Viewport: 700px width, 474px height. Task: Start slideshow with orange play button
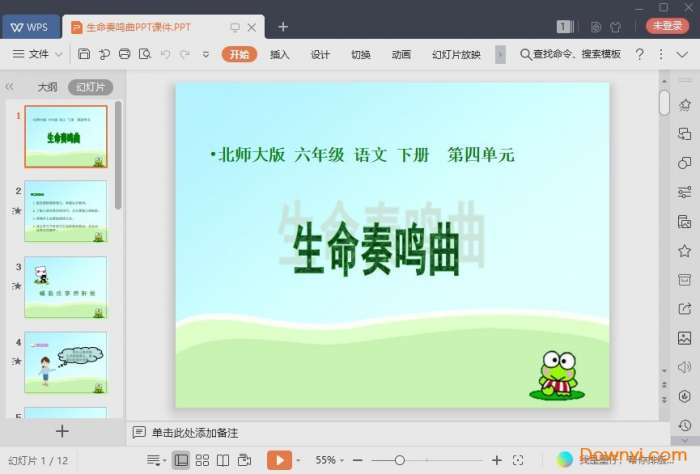(x=279, y=460)
